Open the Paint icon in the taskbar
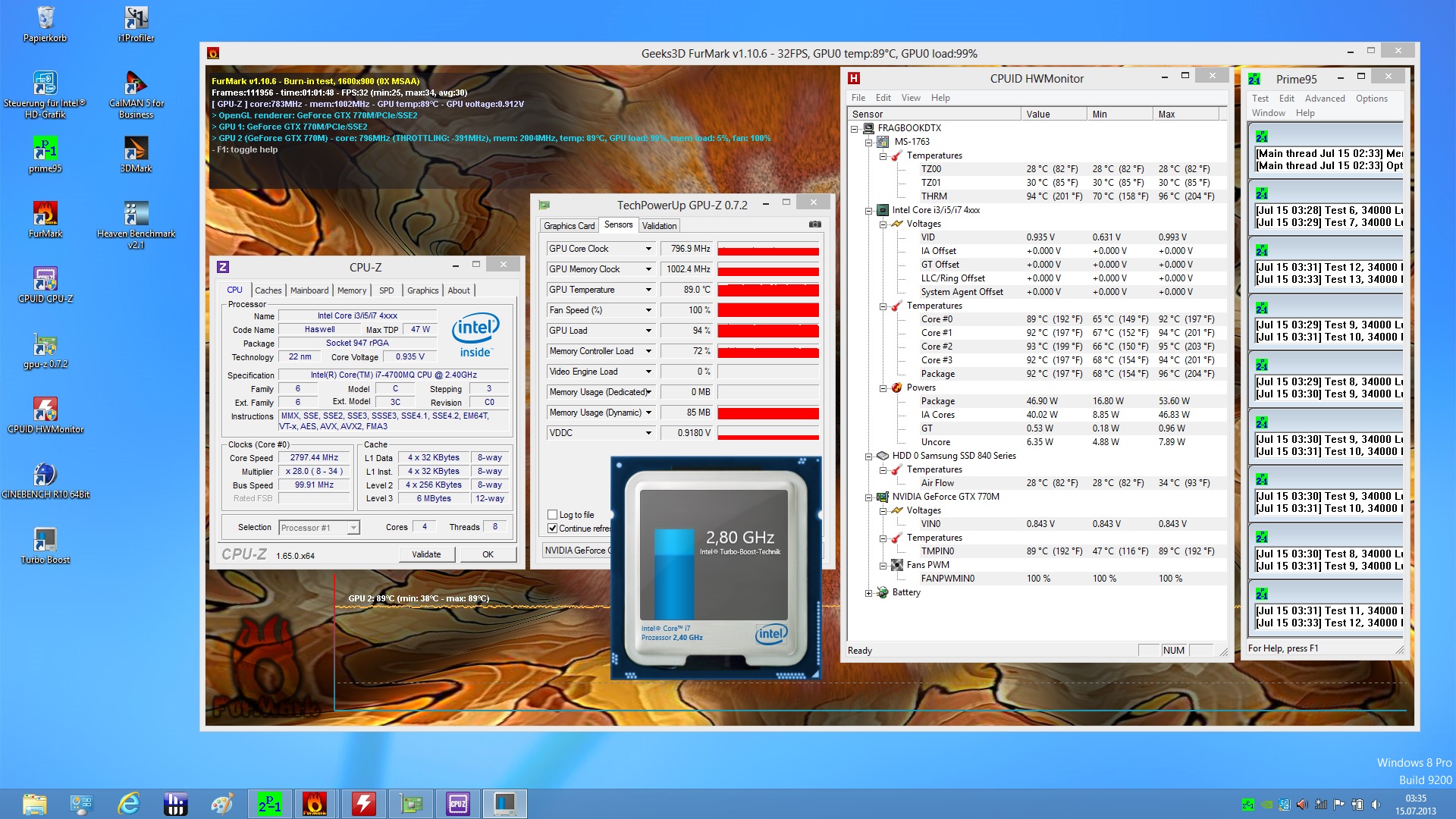1456x819 pixels. click(223, 804)
